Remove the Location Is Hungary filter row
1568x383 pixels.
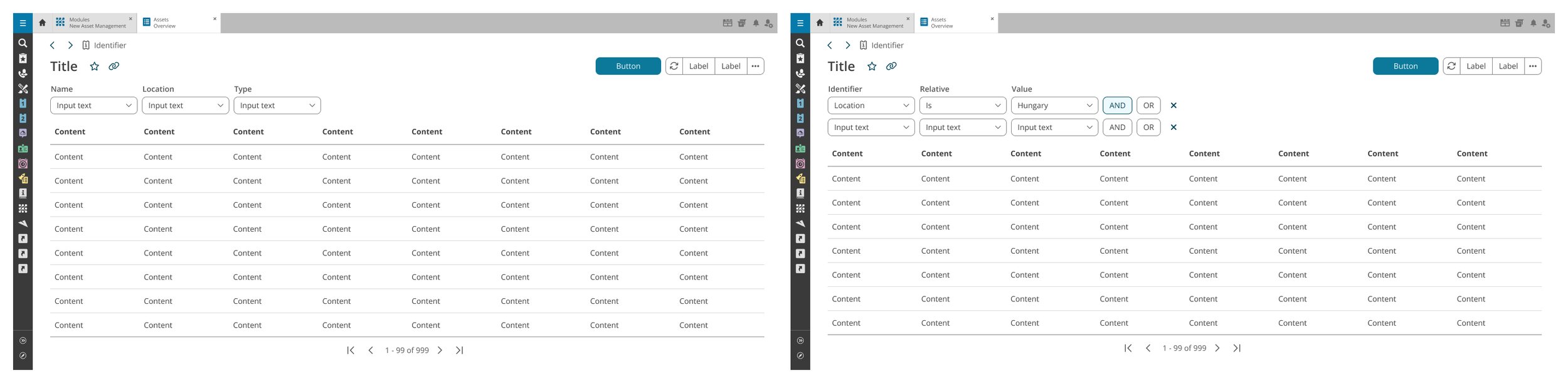point(1173,105)
